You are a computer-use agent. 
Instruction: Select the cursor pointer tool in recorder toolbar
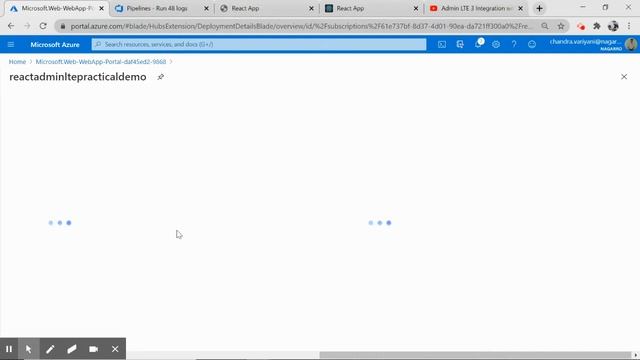pyautogui.click(x=29, y=349)
